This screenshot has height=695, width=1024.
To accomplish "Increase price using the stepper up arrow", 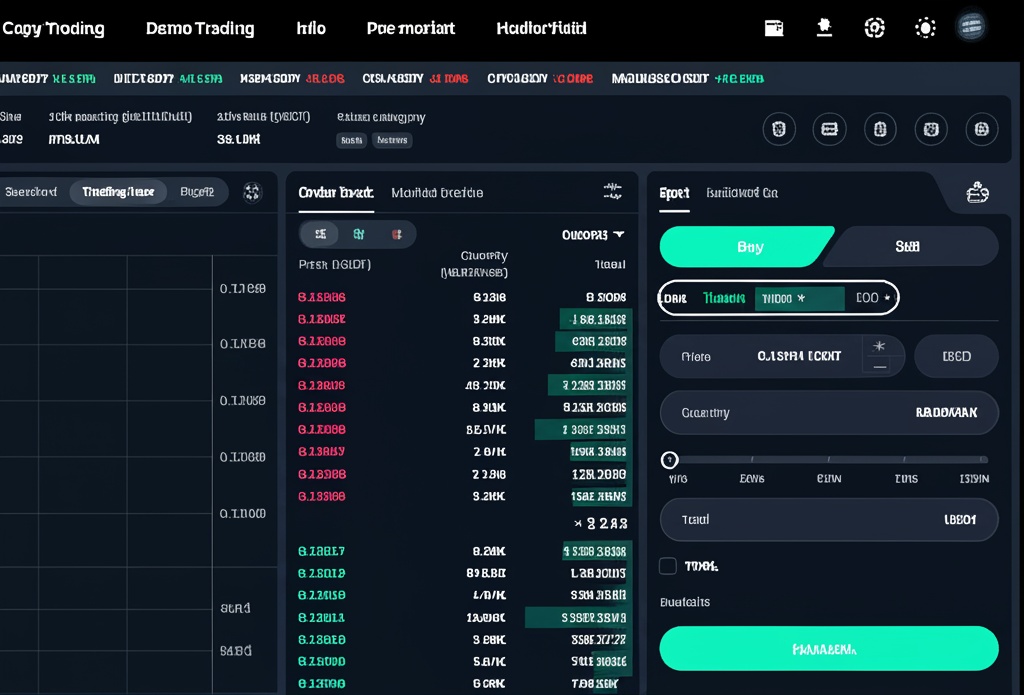I will [879, 346].
